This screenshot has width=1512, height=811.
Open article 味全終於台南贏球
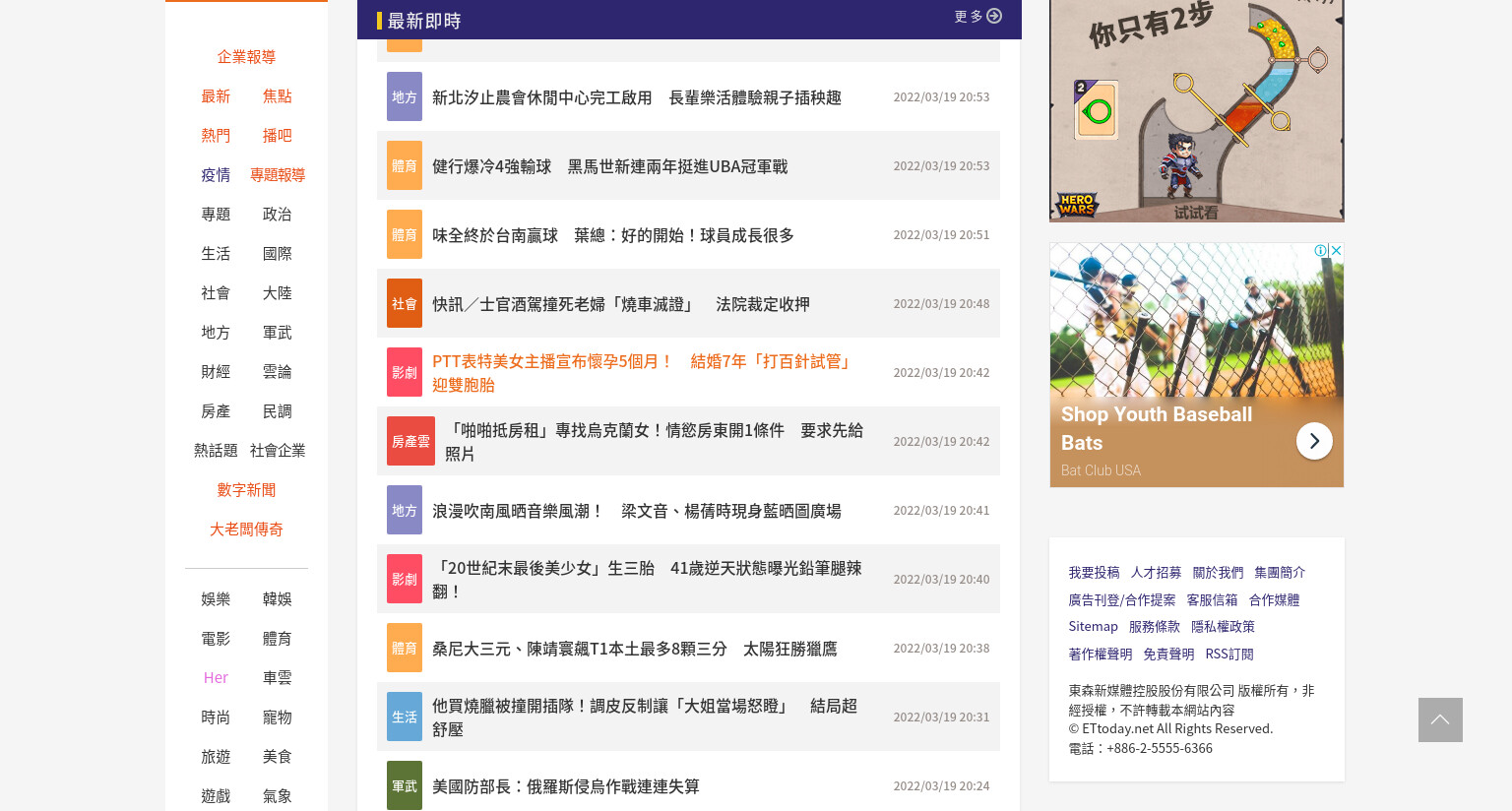pyautogui.click(x=613, y=235)
